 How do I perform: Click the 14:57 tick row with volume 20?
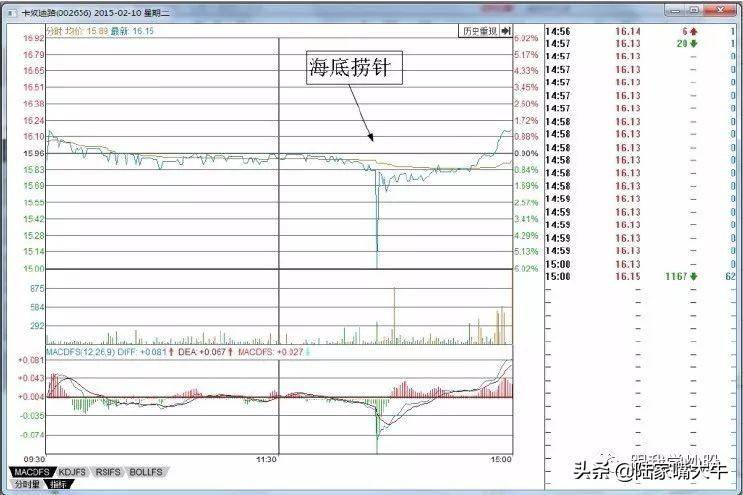coord(640,44)
